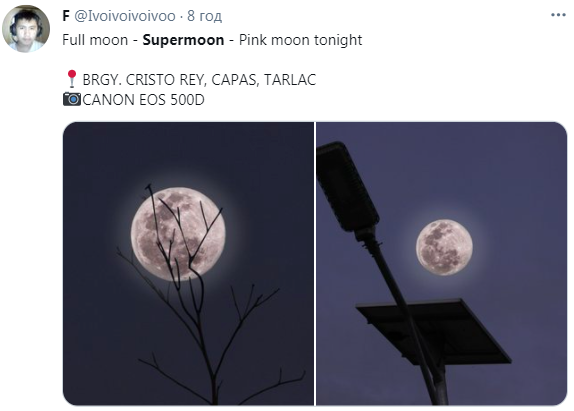Open the @Ivoivoivoivoo handle link

(125, 16)
